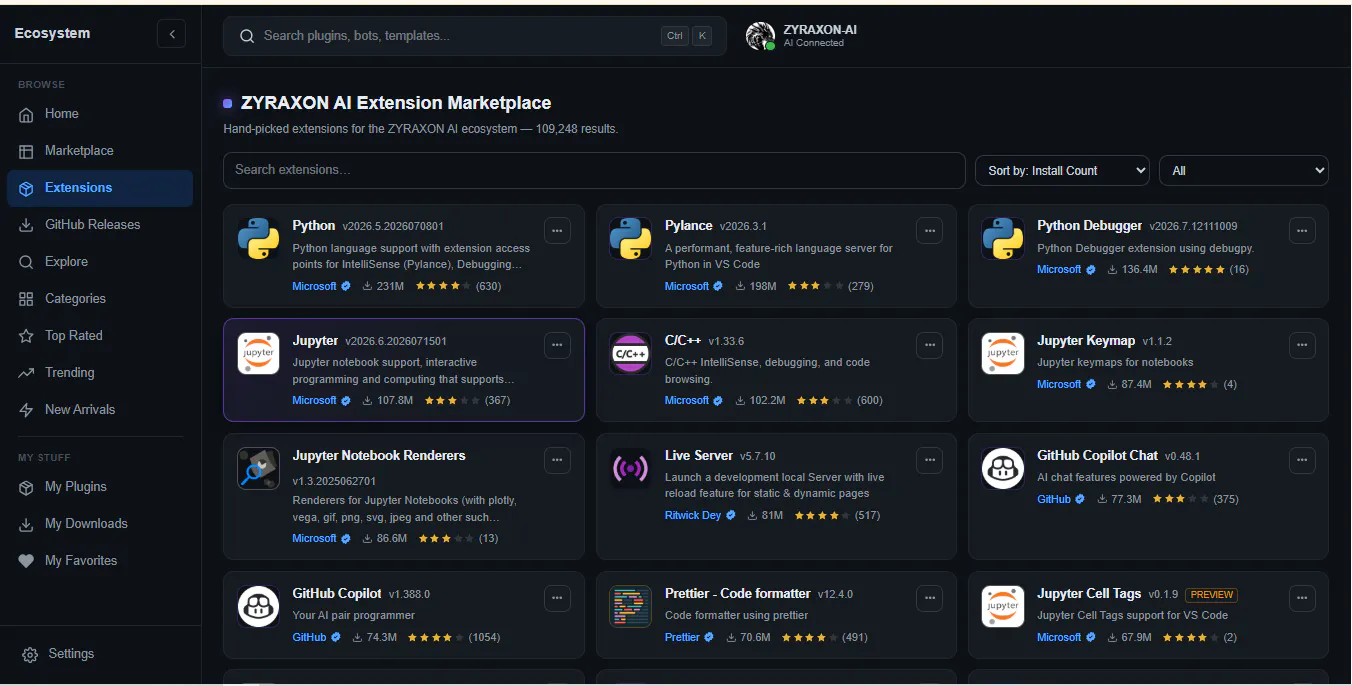The height and width of the screenshot is (686, 1352).
Task: Open My Downloads section
Action: [100, 524]
